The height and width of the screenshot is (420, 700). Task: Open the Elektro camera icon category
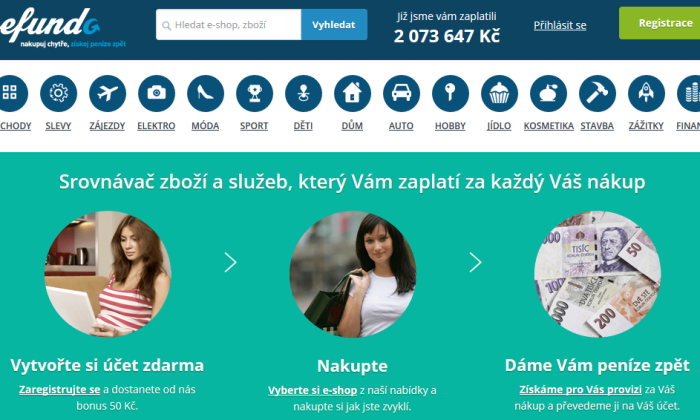[156, 93]
